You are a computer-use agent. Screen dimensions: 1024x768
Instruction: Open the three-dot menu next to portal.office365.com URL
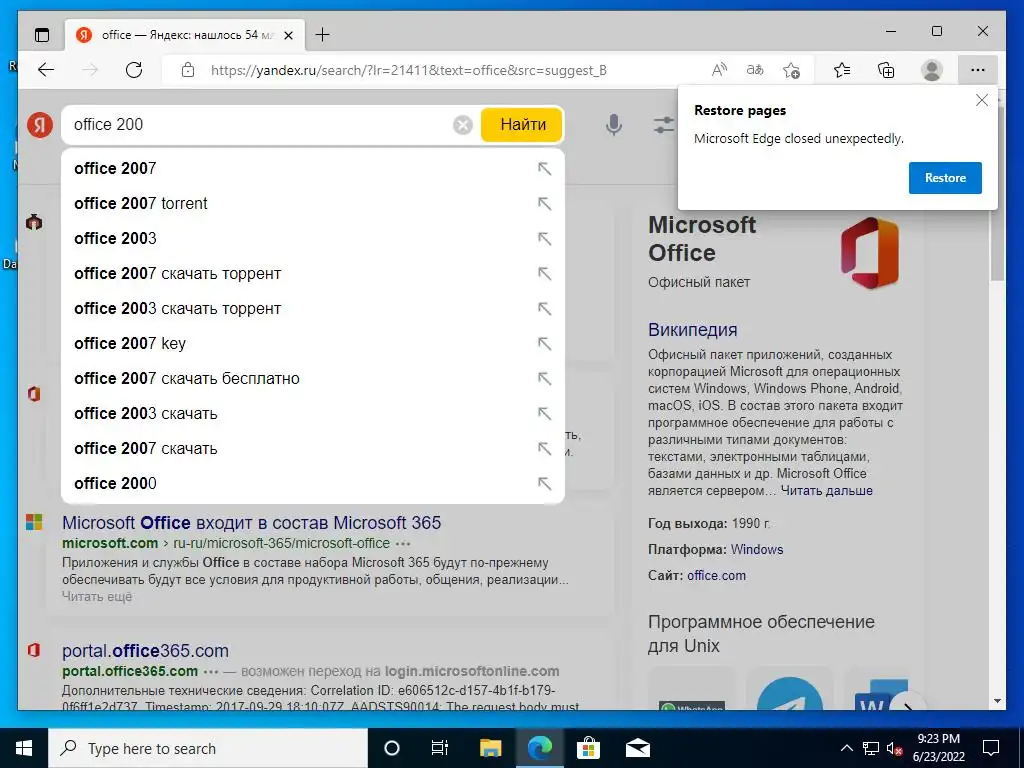coord(211,671)
